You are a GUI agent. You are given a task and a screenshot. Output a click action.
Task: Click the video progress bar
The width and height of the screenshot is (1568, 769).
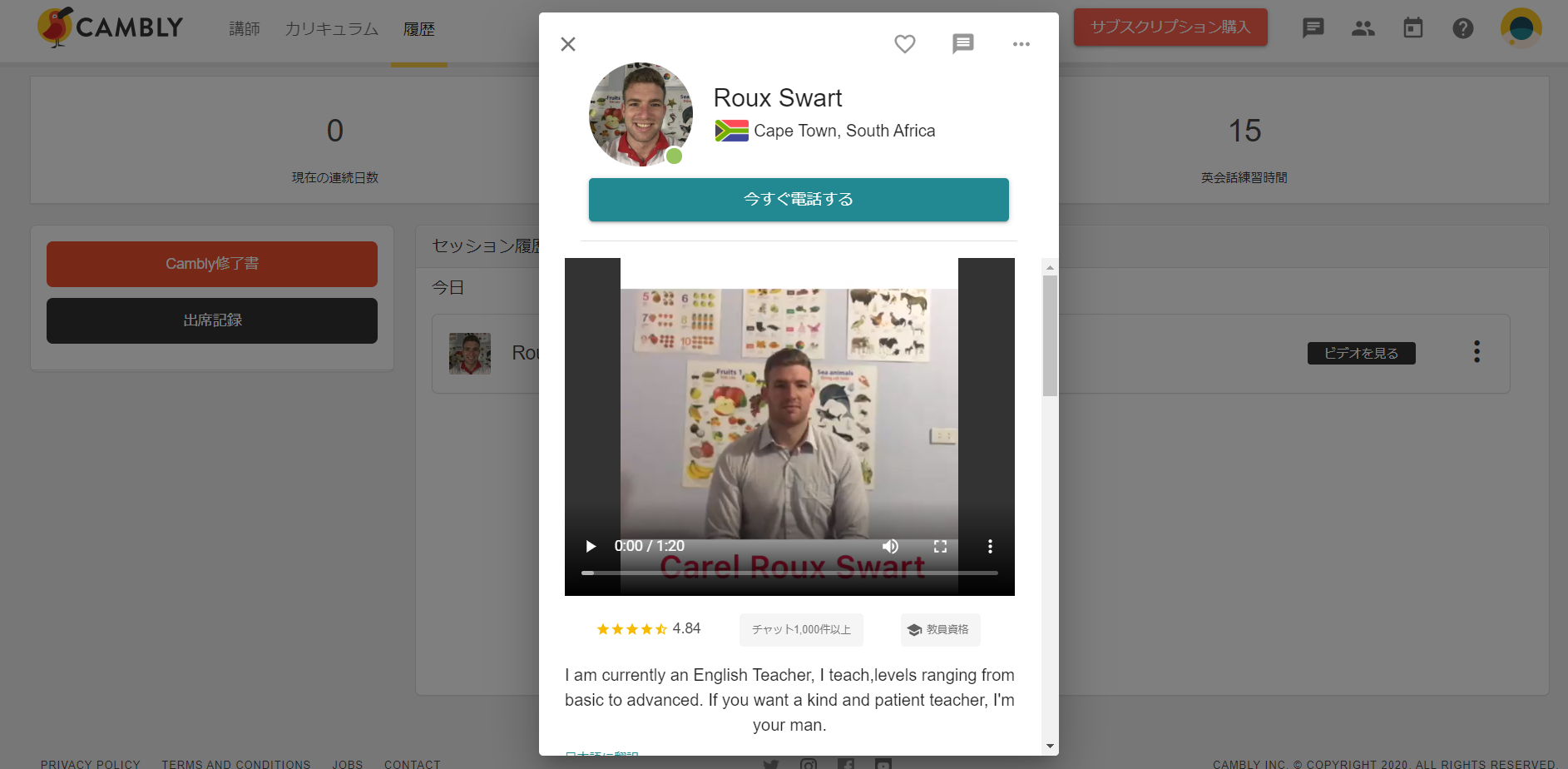point(789,573)
